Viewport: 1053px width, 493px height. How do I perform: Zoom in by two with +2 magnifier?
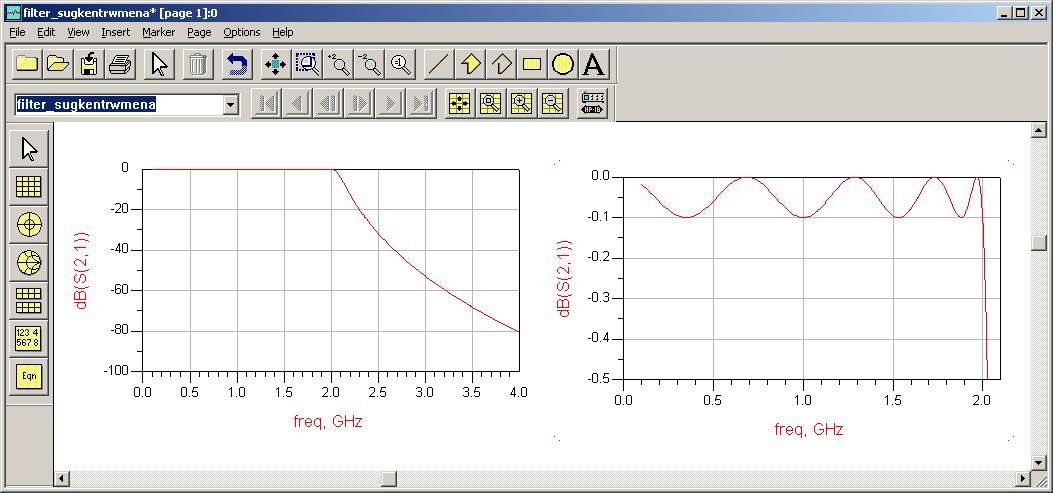pyautogui.click(x=338, y=64)
